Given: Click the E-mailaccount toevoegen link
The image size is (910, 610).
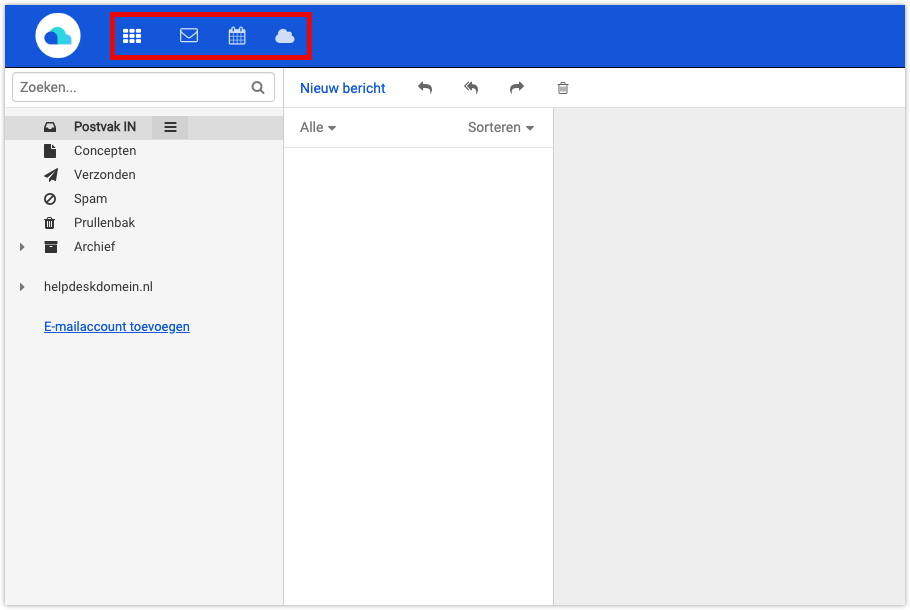Looking at the screenshot, I should click(x=116, y=326).
